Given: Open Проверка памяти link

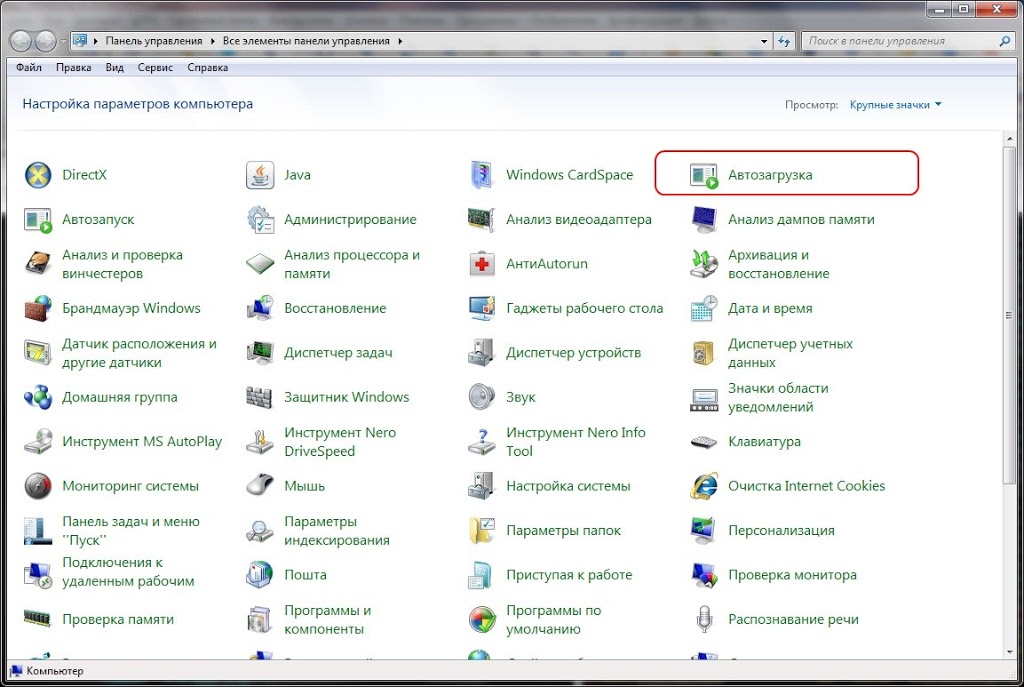Looking at the screenshot, I should [x=118, y=619].
